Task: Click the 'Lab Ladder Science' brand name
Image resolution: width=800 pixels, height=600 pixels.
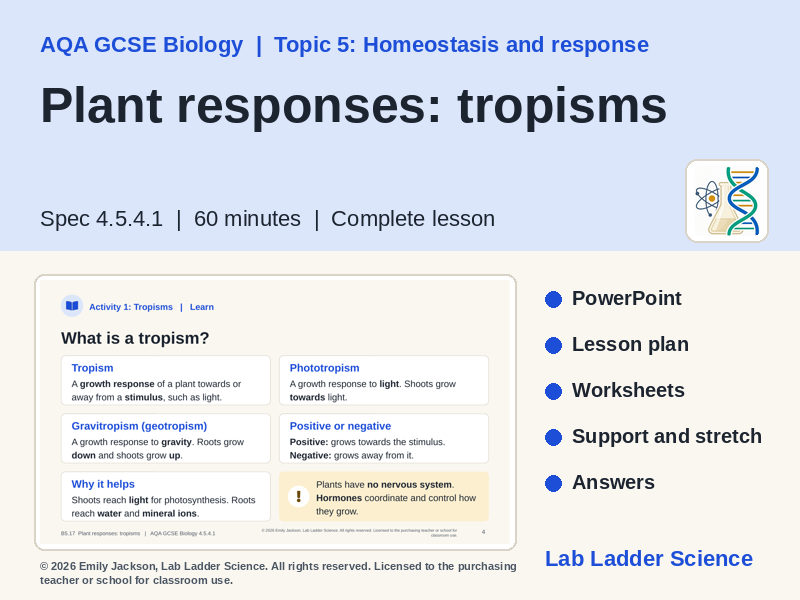Action: pos(649,559)
